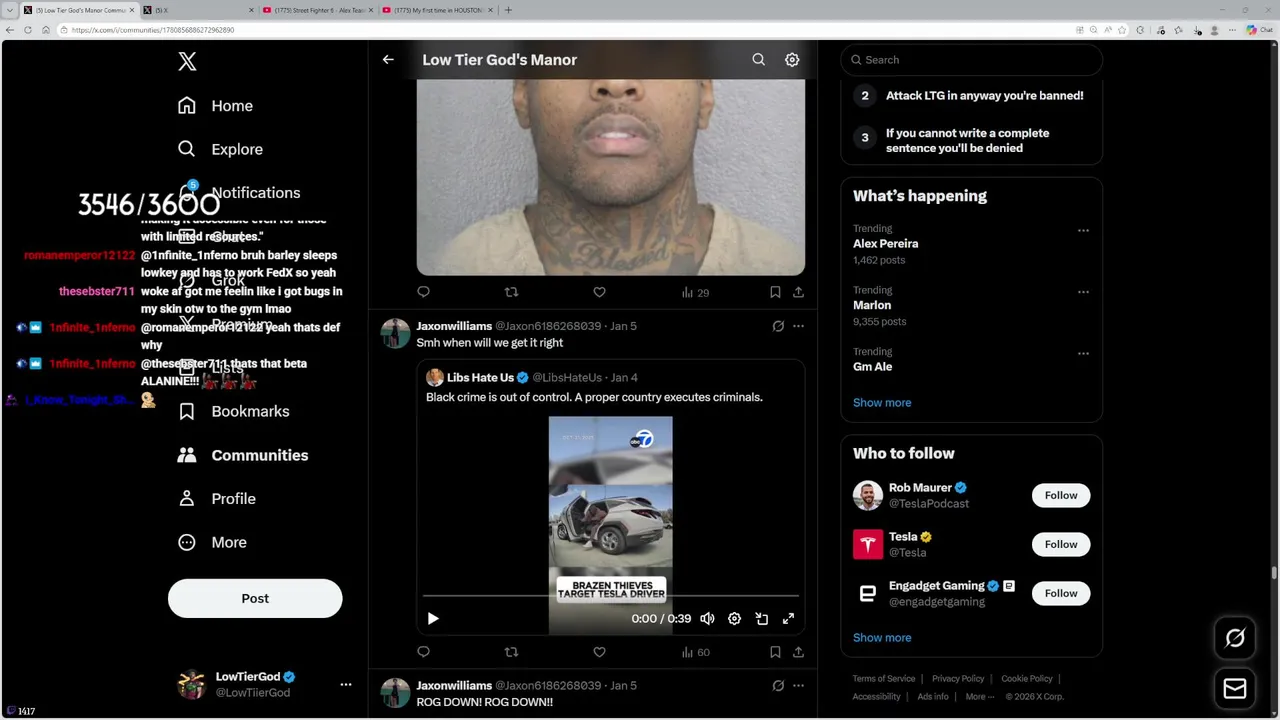1280x720 pixels.
Task: Open Terms of Service link
Action: (x=884, y=679)
